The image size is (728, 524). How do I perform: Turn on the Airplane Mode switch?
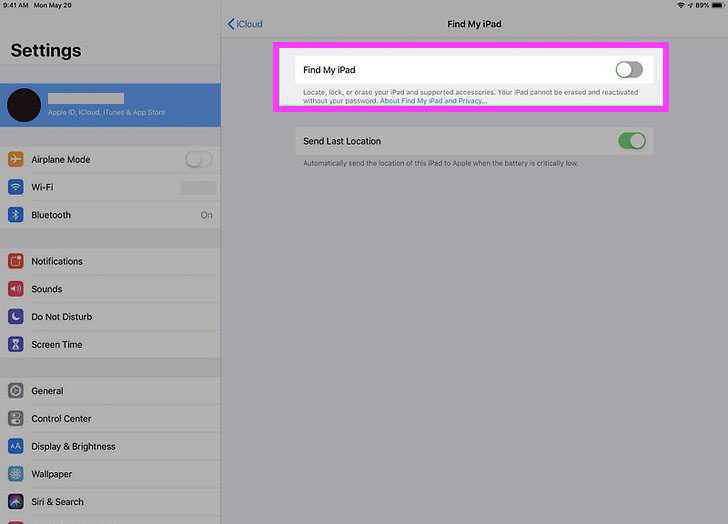click(x=199, y=159)
